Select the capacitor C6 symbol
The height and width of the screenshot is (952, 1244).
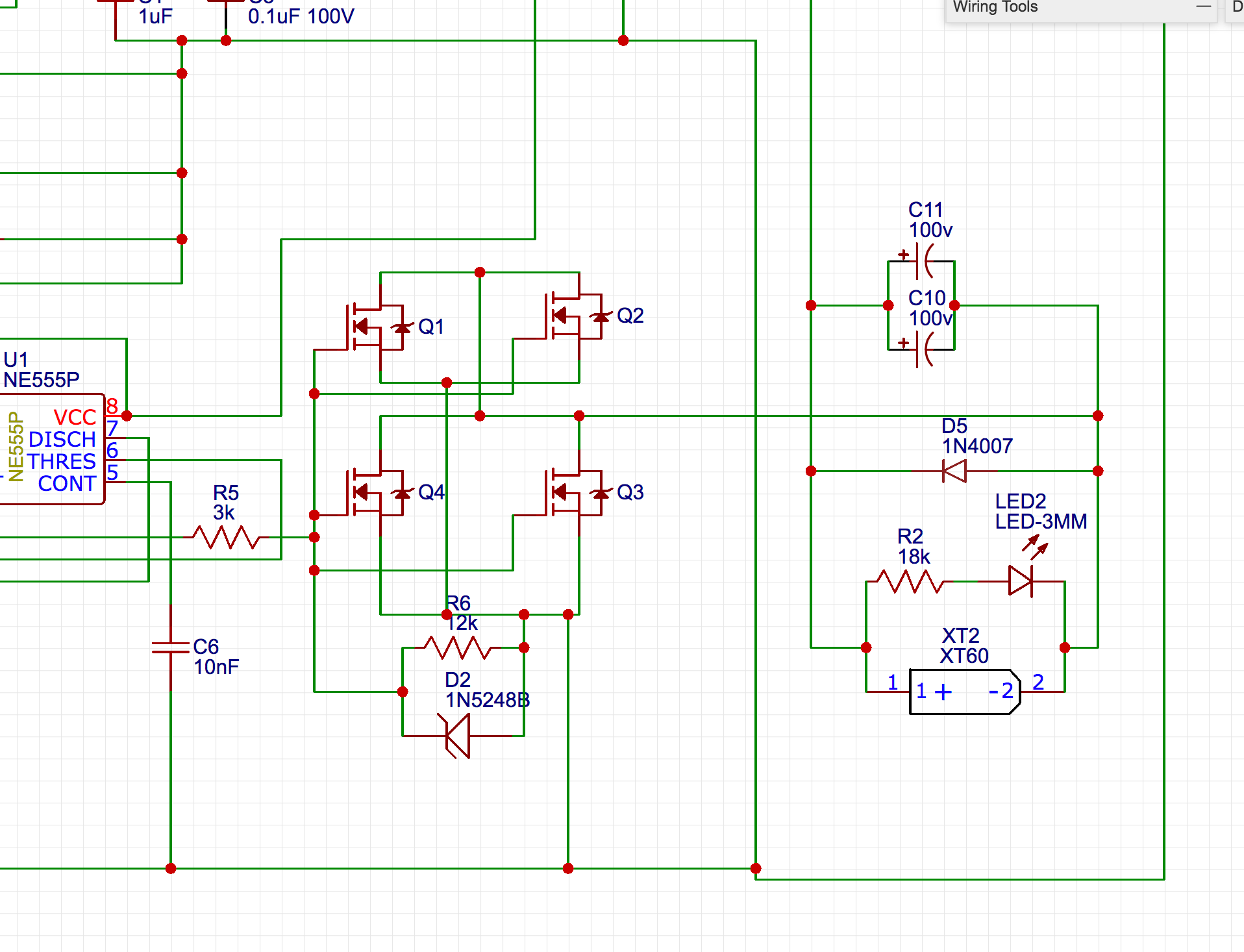[x=170, y=647]
